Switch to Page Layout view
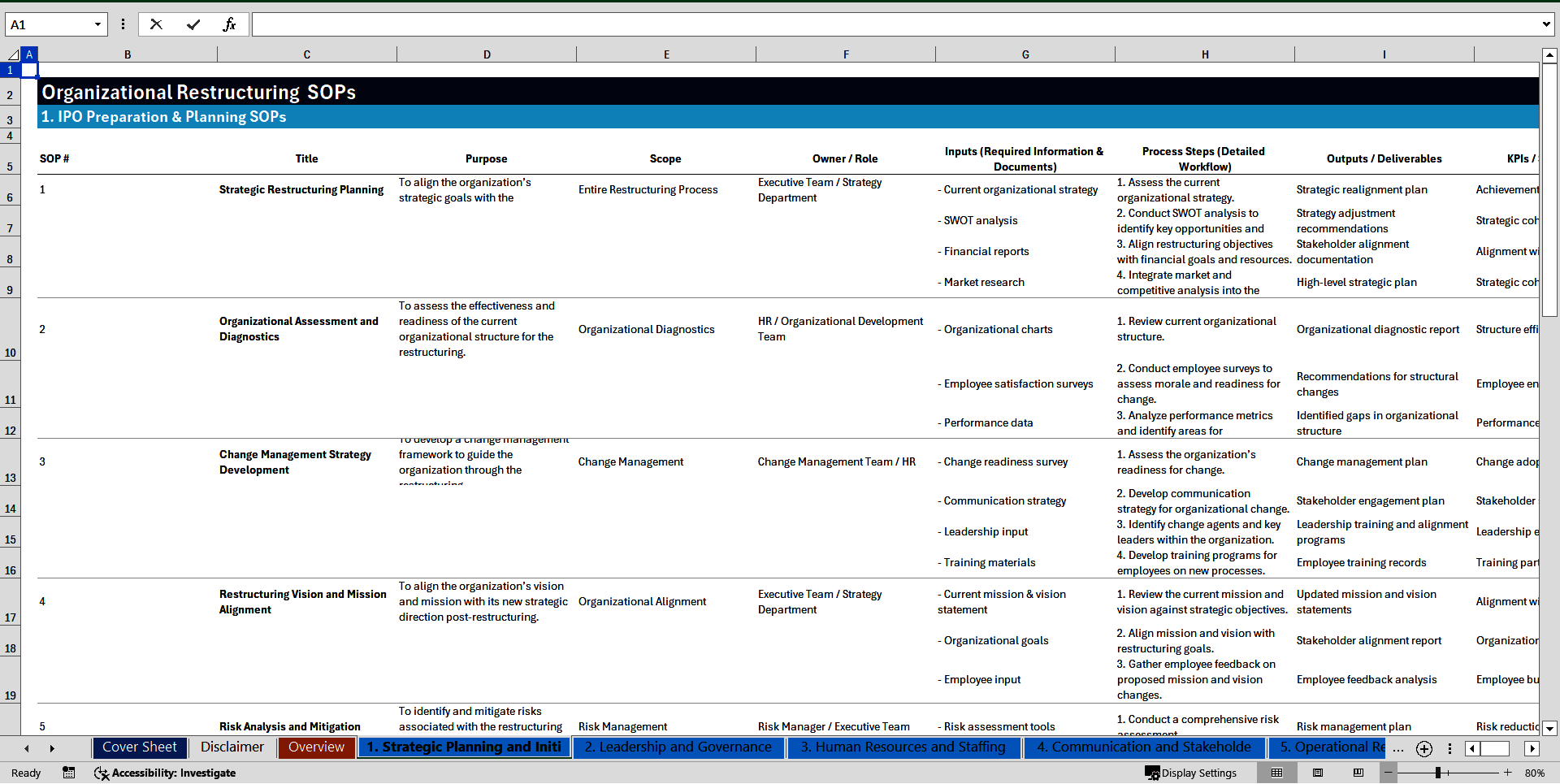1560x784 pixels. click(x=1318, y=773)
